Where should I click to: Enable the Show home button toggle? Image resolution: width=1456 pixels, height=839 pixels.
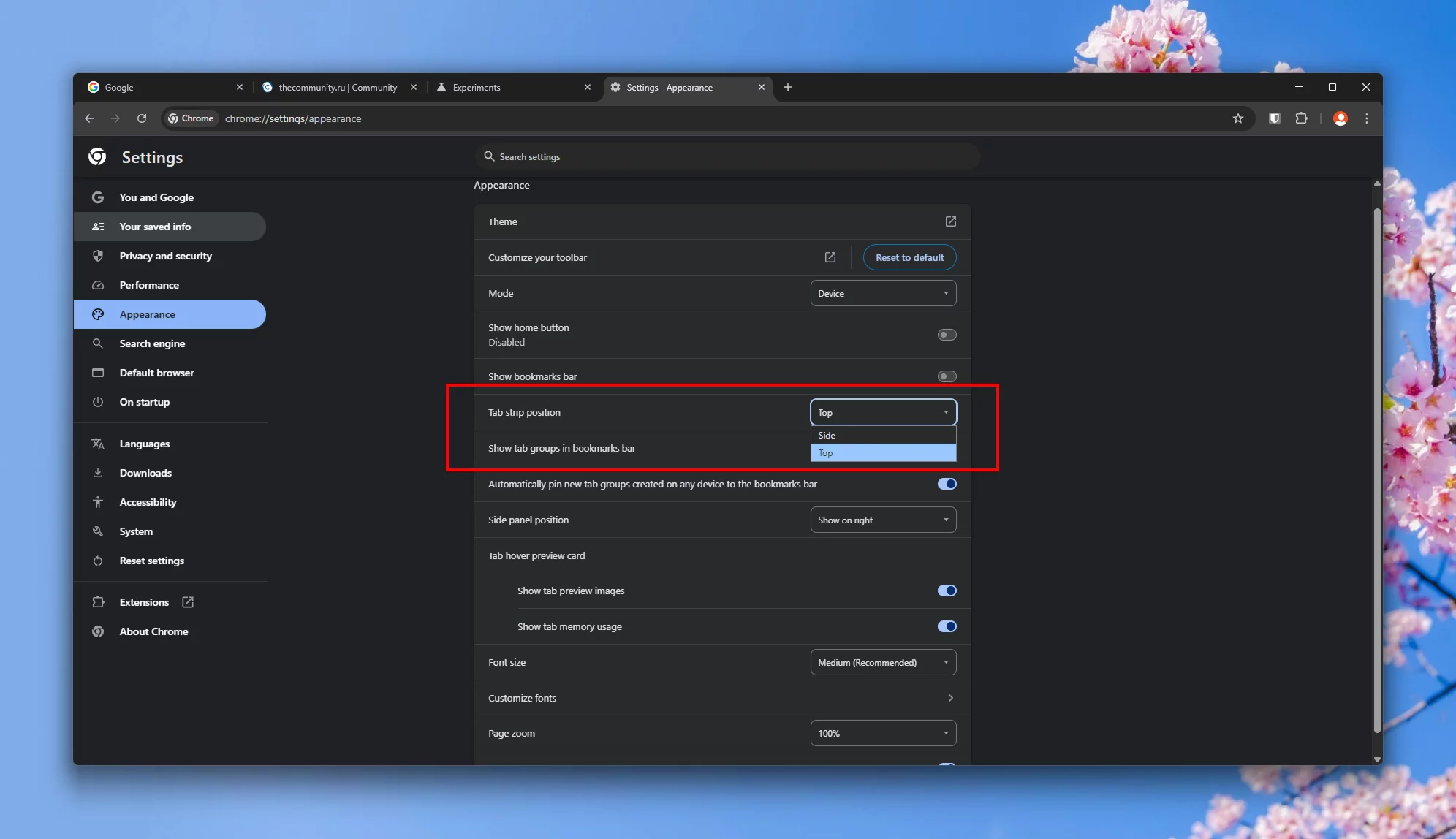pos(947,335)
